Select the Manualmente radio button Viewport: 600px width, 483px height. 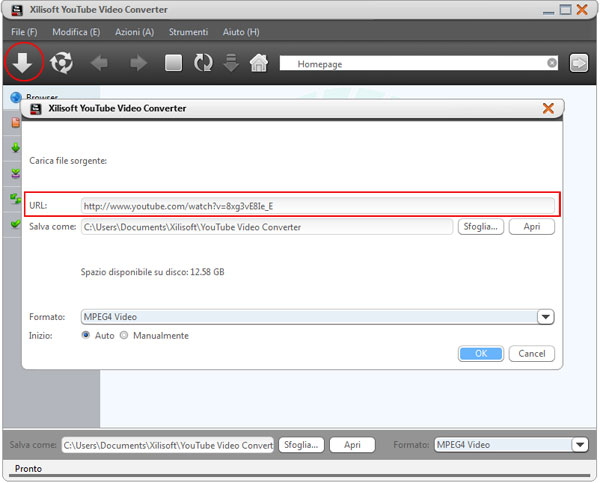click(124, 335)
